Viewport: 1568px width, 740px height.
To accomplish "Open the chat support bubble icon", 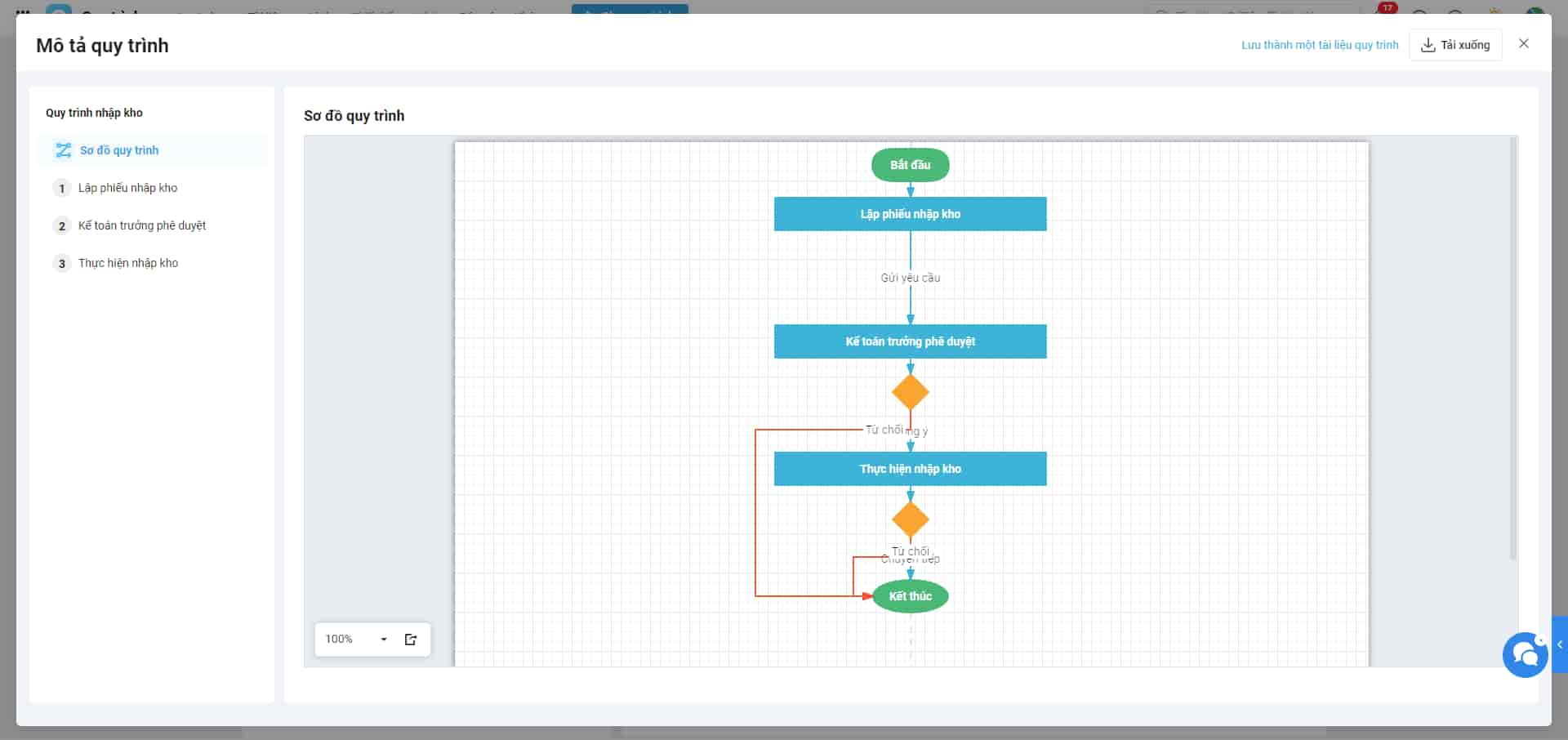I will (x=1525, y=654).
